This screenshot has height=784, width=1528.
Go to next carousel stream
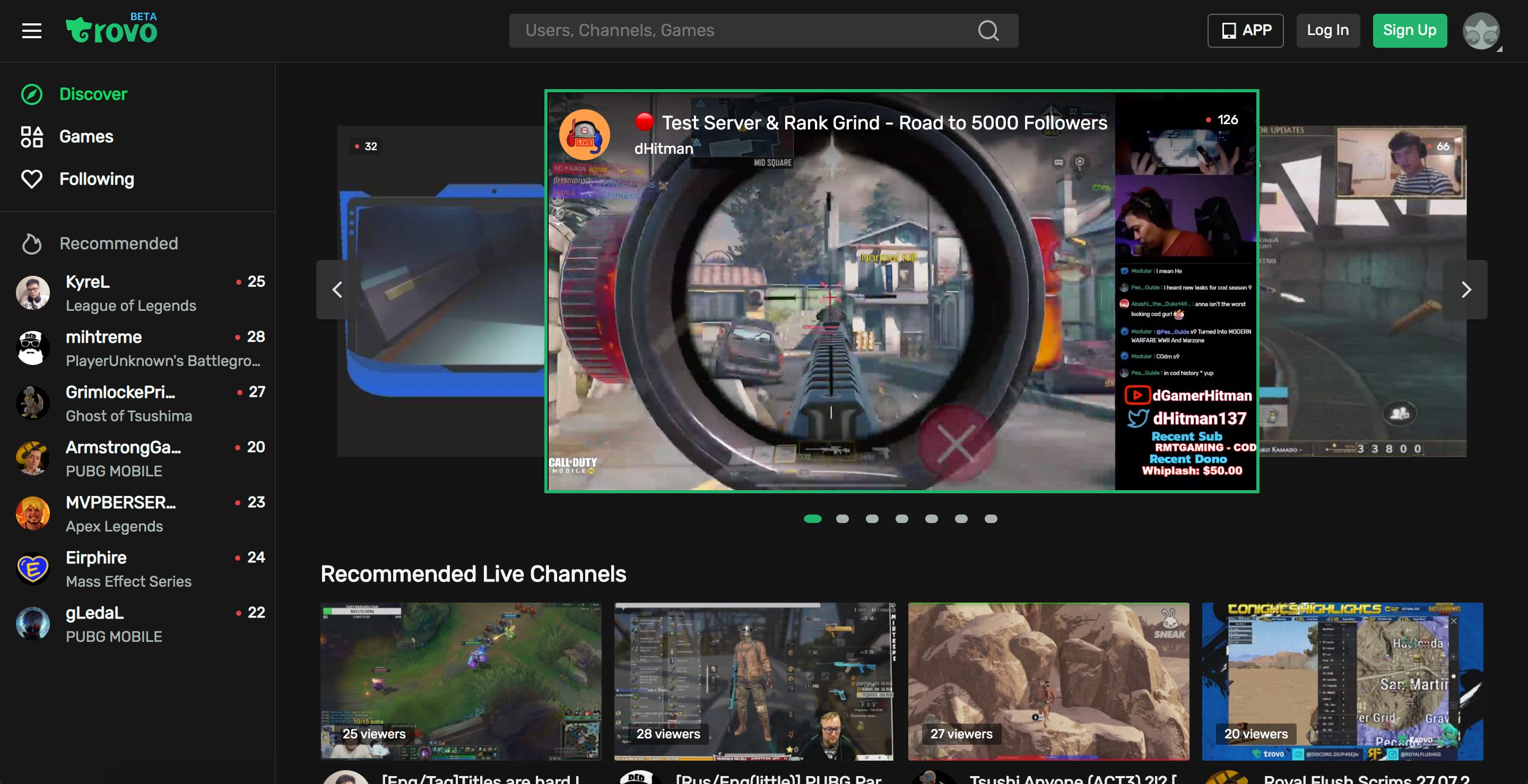pyautogui.click(x=1466, y=290)
